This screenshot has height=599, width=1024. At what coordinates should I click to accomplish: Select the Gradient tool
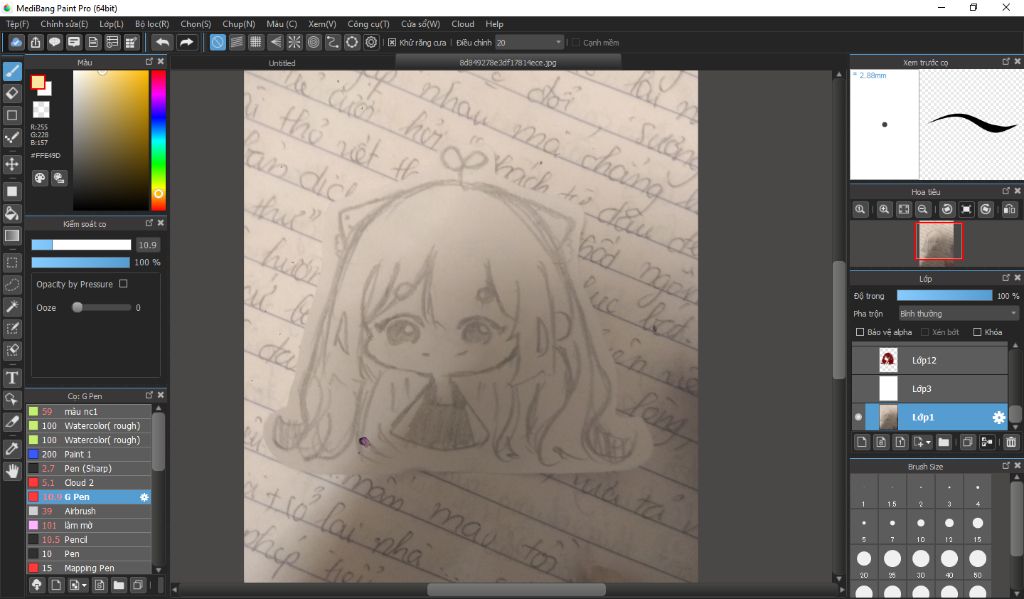pyautogui.click(x=12, y=235)
